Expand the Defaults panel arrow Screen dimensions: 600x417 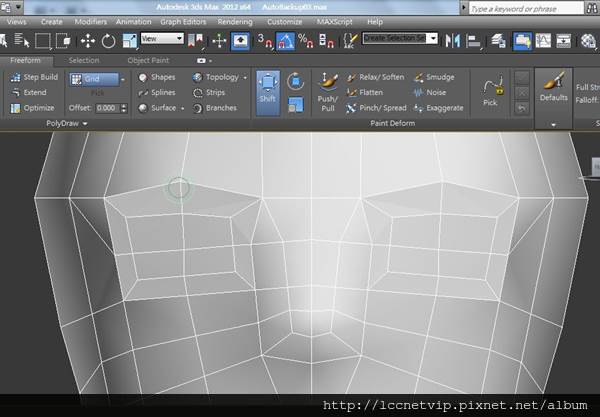point(554,124)
